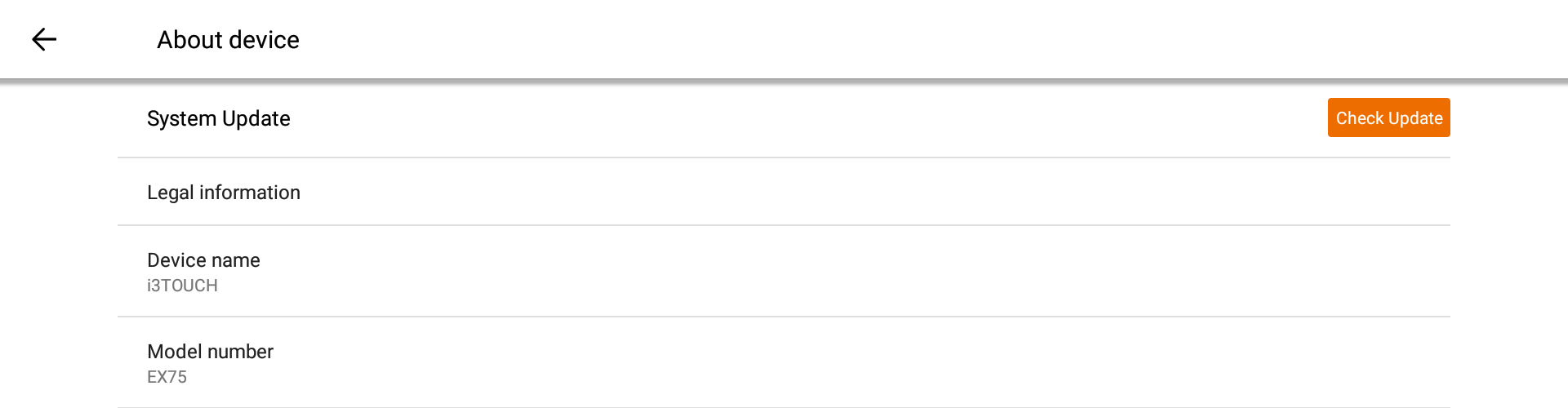The width and height of the screenshot is (1568, 408).
Task: Click the About device title
Action: tap(228, 40)
